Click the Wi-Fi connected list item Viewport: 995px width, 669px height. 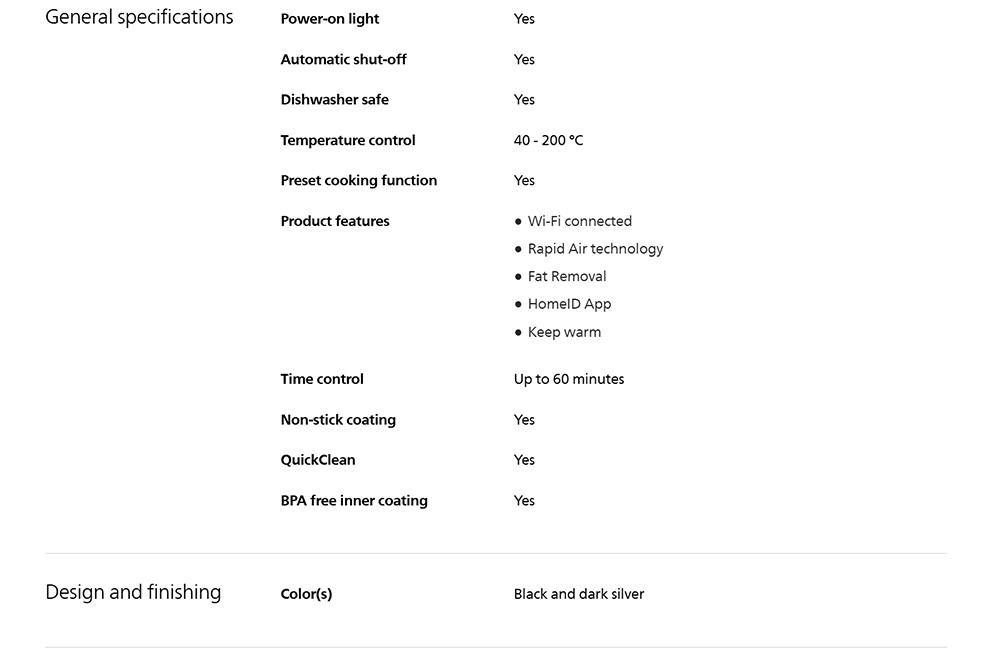(579, 221)
